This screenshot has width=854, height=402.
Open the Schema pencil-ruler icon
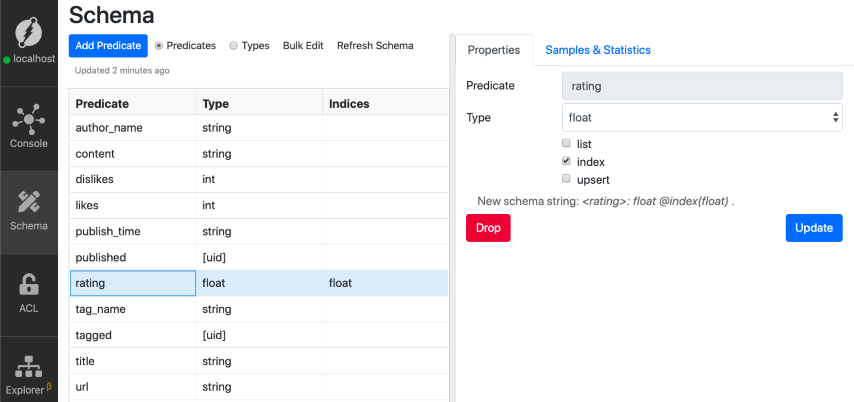pos(28,202)
